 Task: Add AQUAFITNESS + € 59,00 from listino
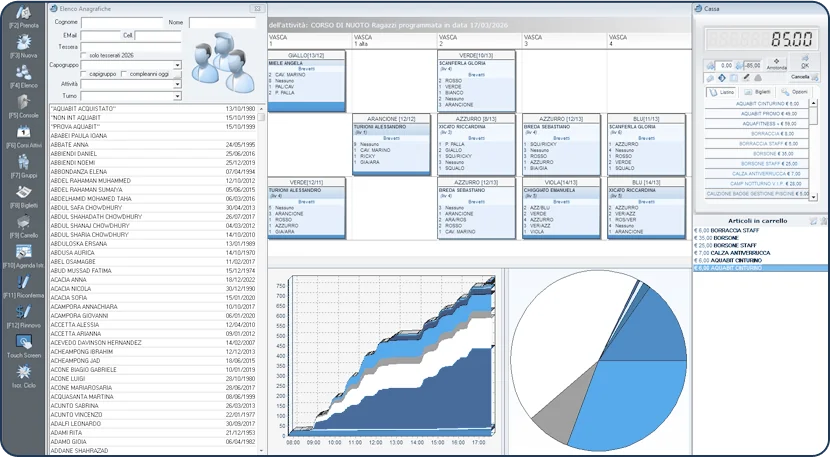tap(757, 124)
